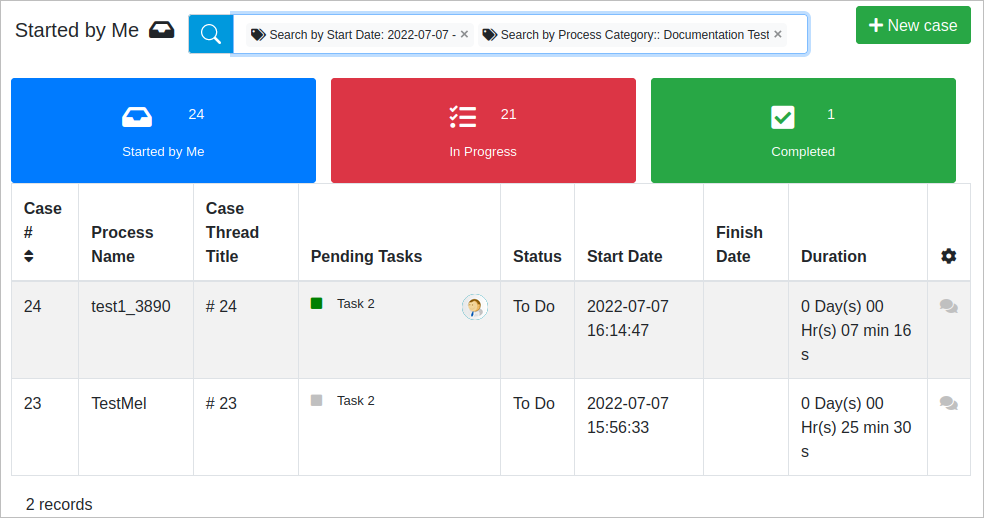
Task: Click gray status square for case 23
Action: 317,400
